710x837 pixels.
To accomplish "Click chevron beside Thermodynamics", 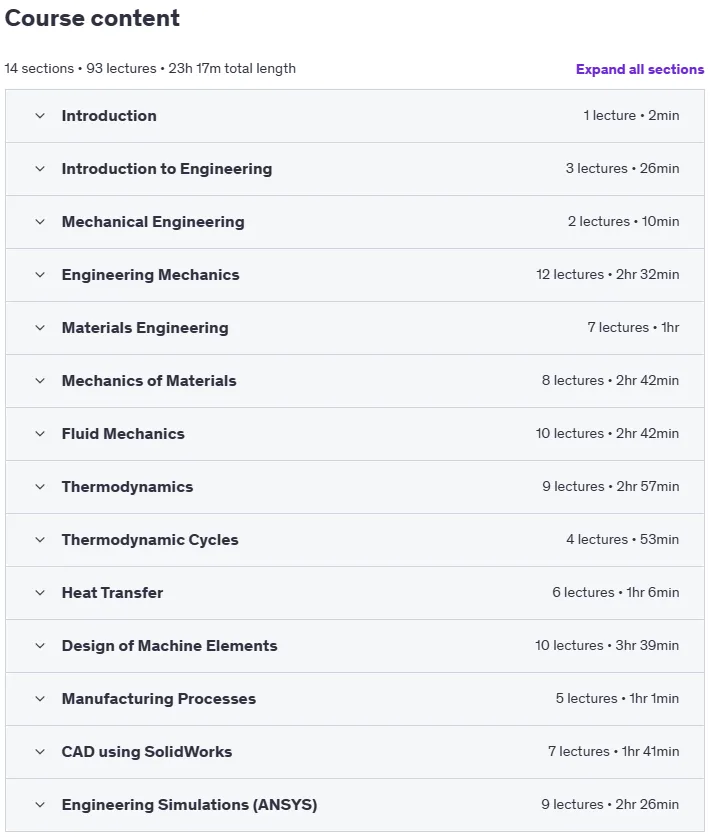I will point(40,487).
